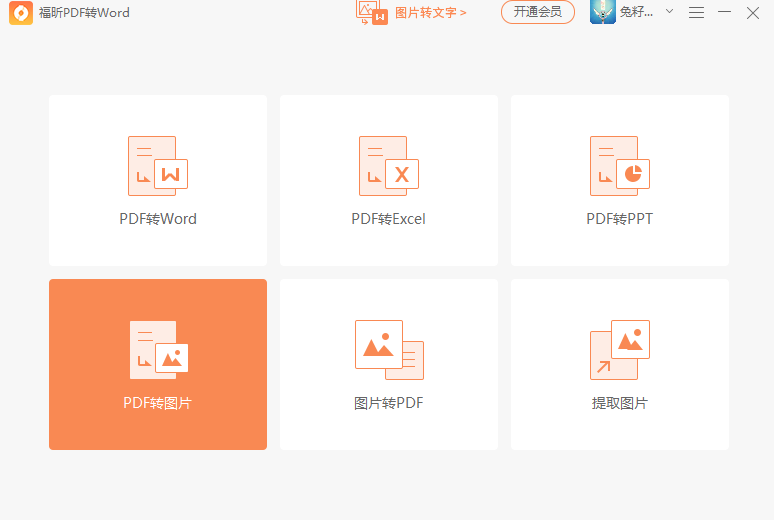Minimize the 福昕PDF转Word window

point(724,11)
